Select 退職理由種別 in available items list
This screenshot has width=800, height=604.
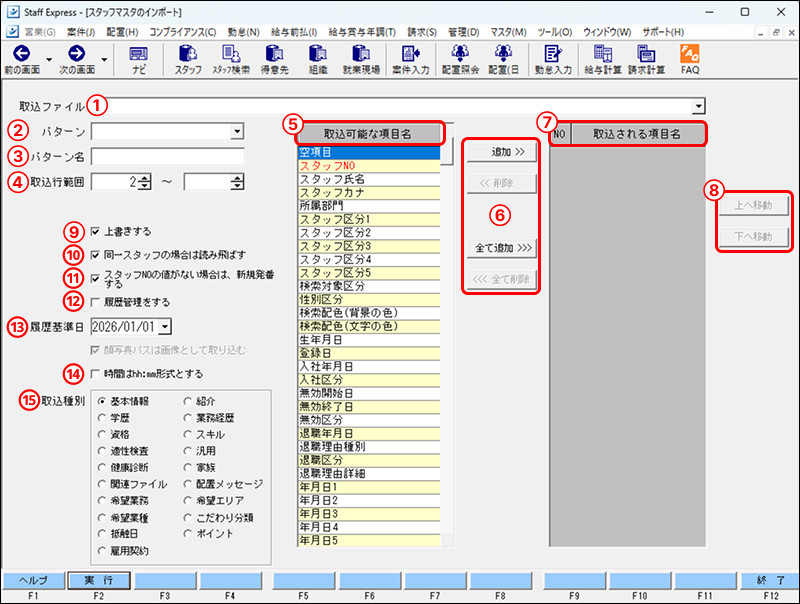pyautogui.click(x=369, y=446)
